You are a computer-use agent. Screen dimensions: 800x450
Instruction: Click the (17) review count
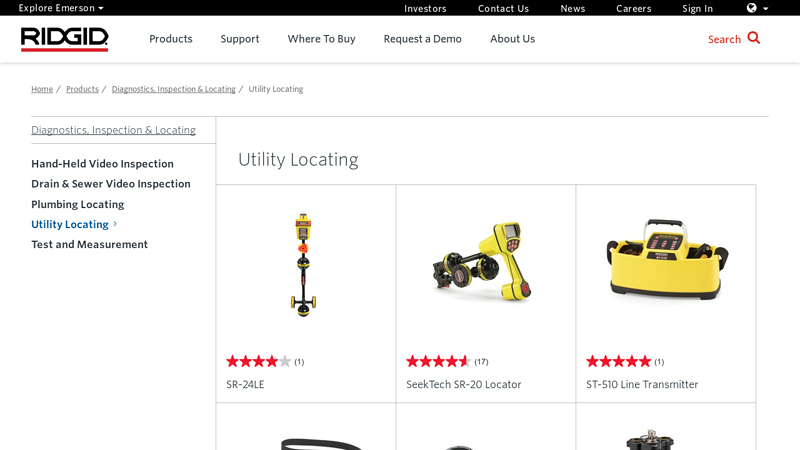481,362
